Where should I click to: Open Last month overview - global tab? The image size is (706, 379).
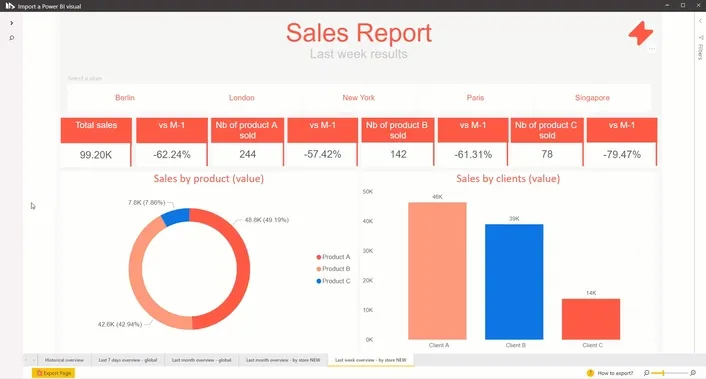tap(201, 360)
